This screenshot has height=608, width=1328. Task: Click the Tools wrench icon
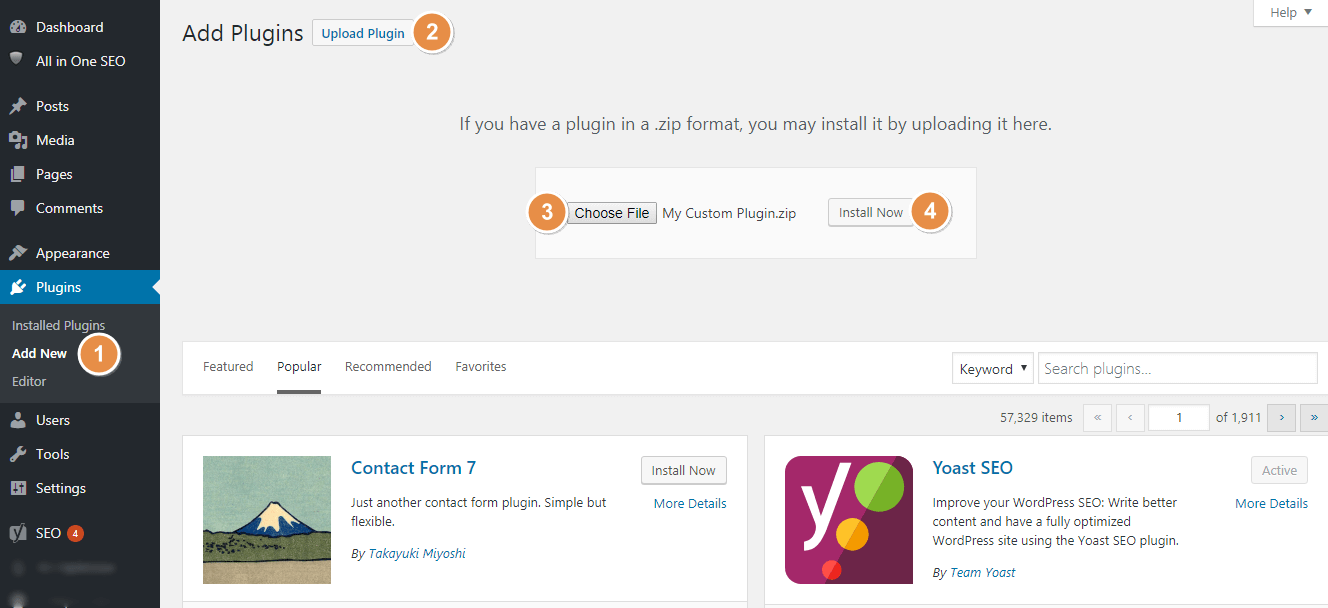pos(17,454)
